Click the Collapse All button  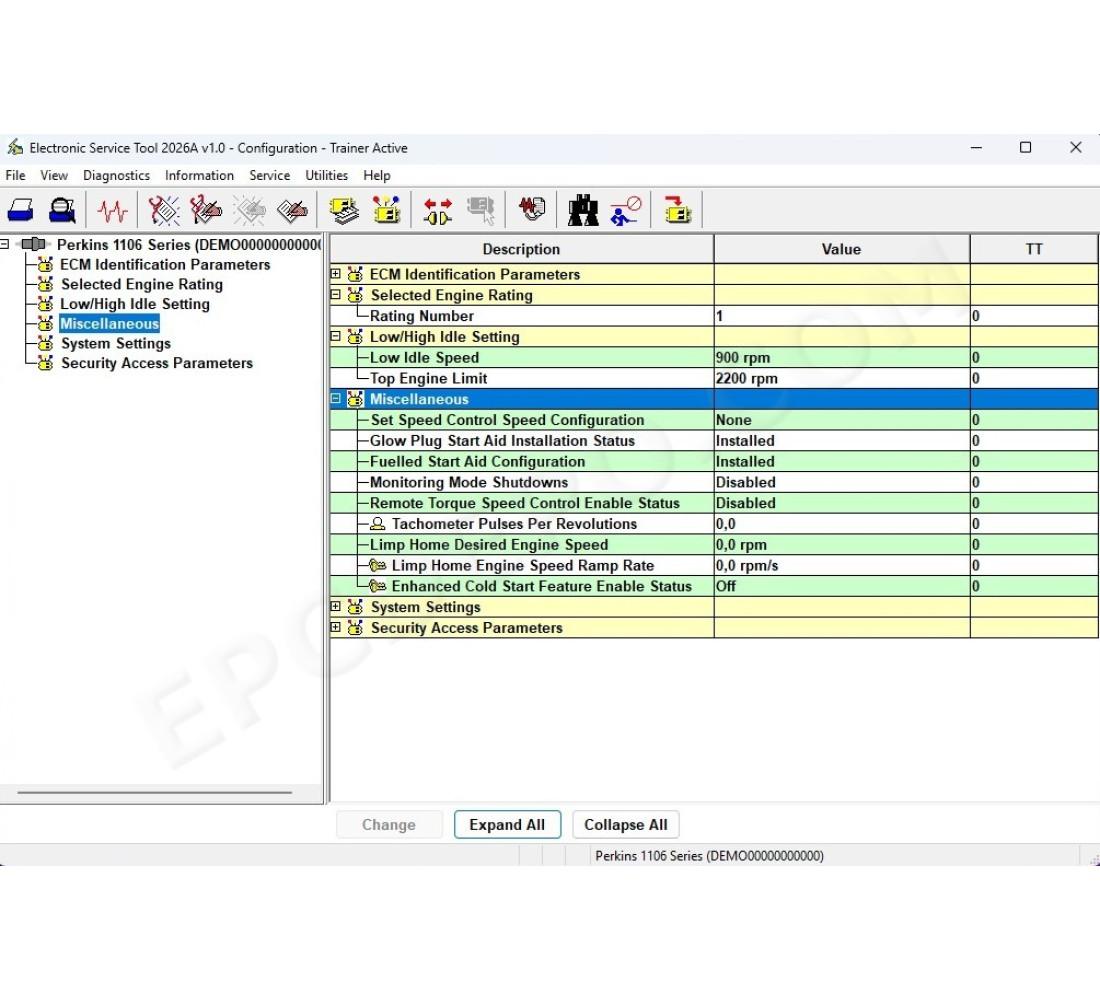[626, 825]
